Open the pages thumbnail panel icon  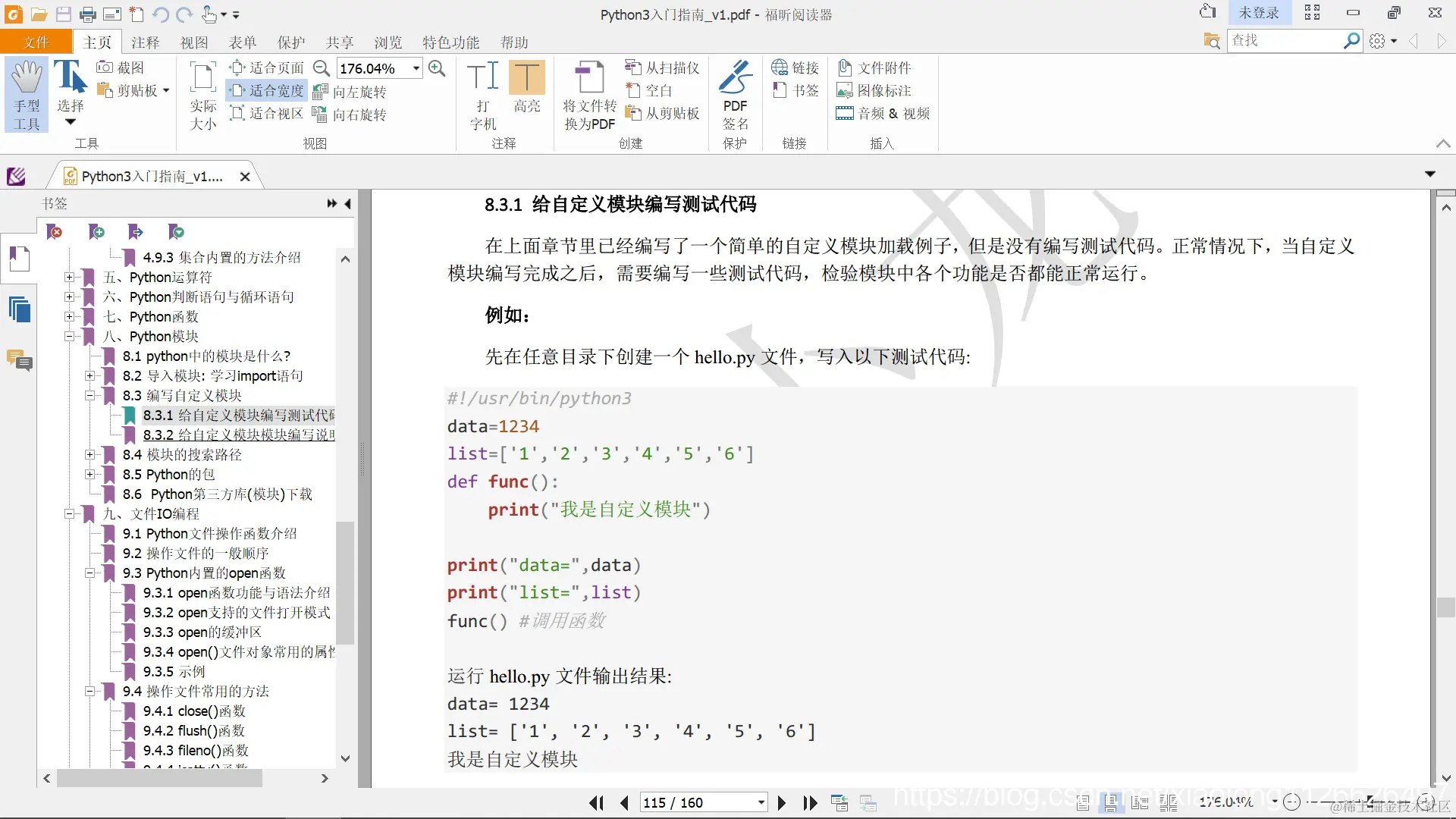point(19,309)
